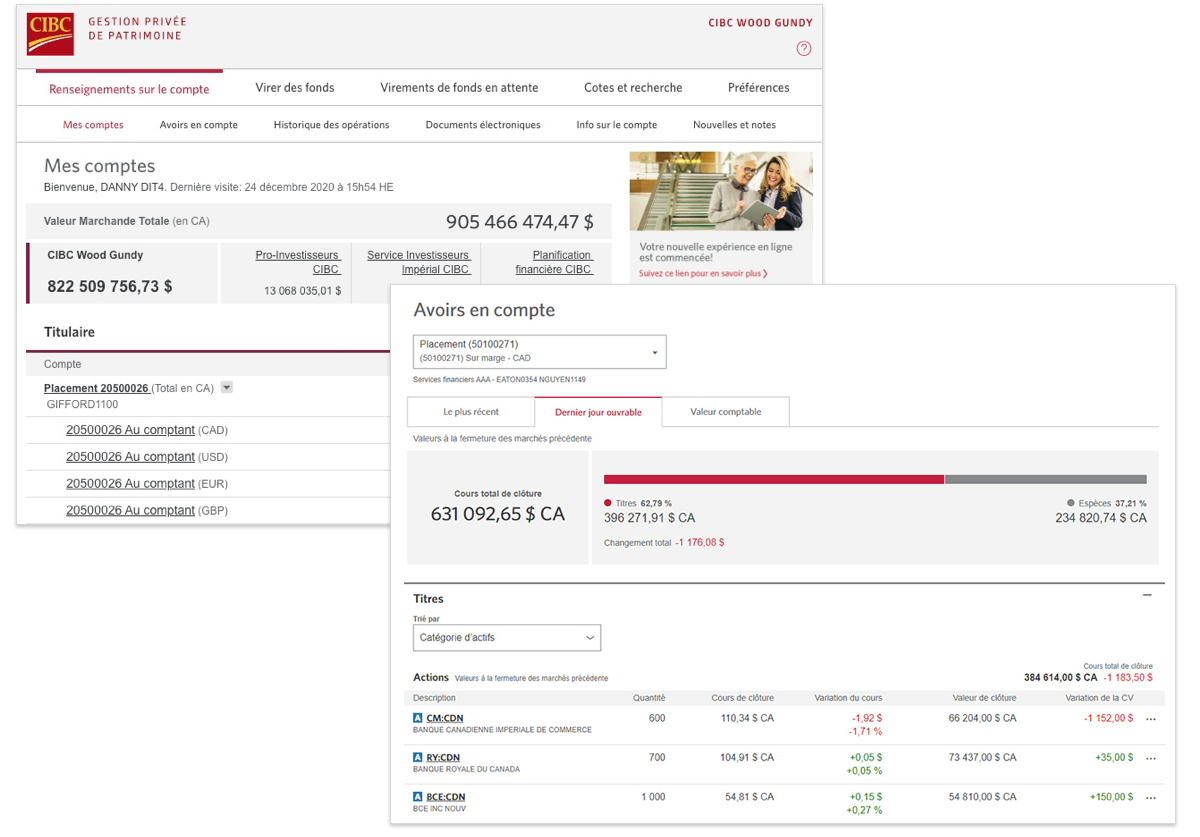Open the RY:CDN security link
Viewport: 1200px width, 837px height.
pos(443,757)
